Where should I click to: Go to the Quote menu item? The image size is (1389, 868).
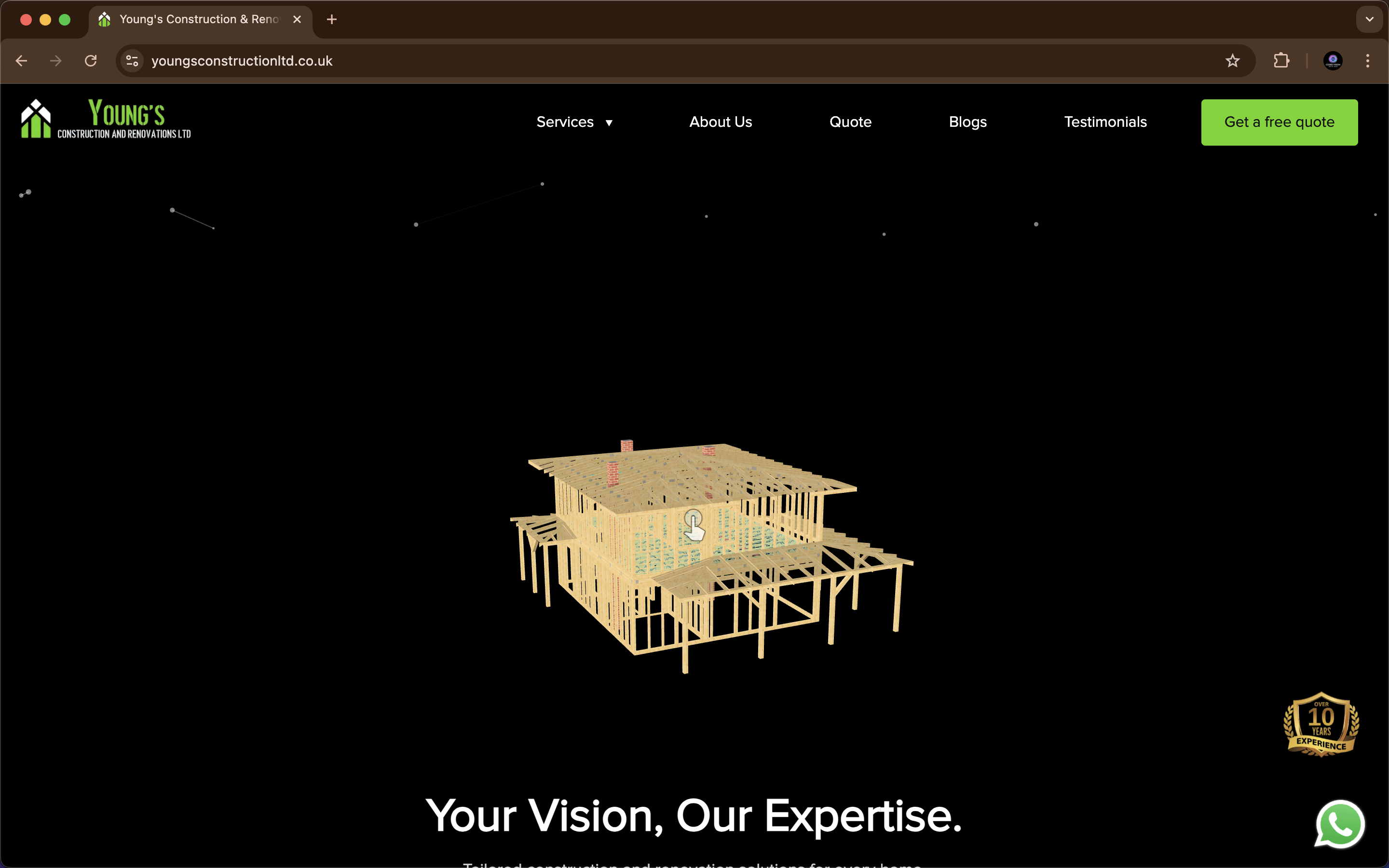click(850, 122)
